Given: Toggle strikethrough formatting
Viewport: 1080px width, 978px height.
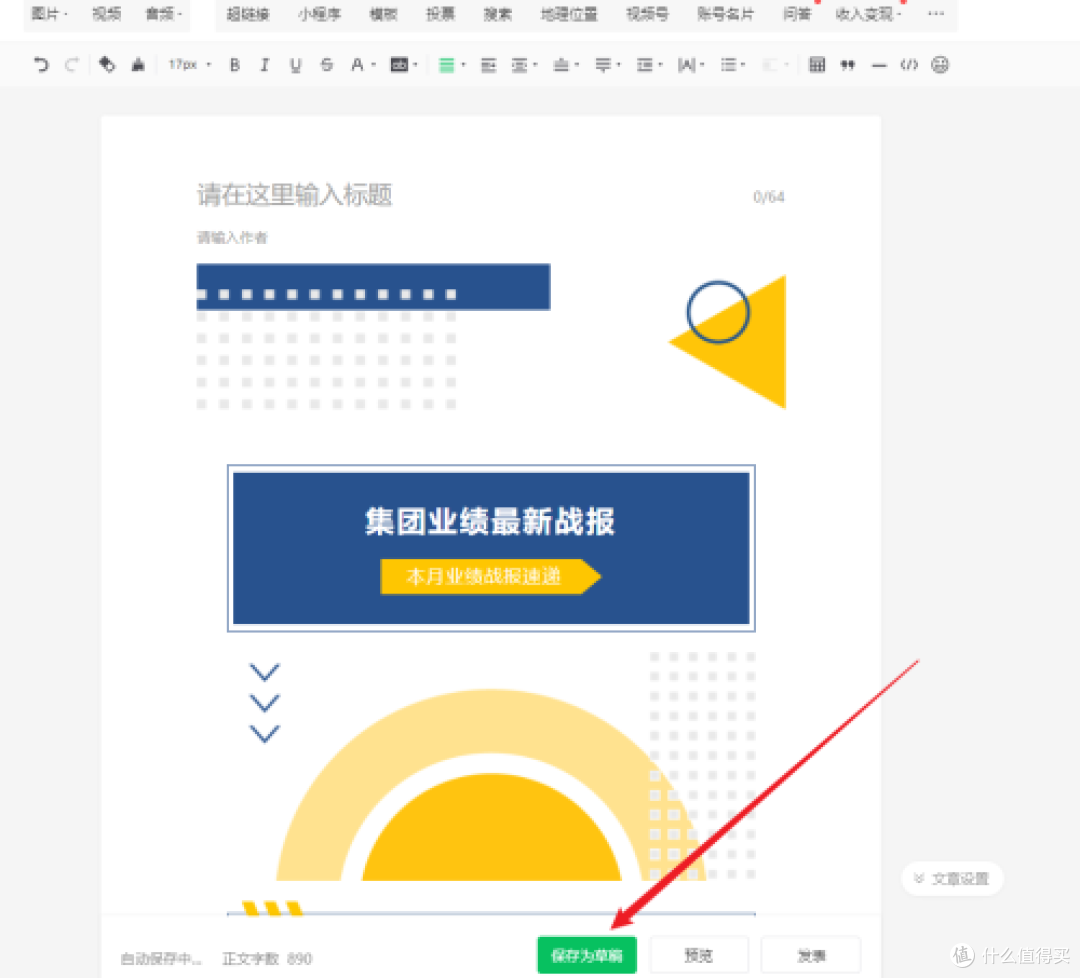Looking at the screenshot, I should (327, 65).
